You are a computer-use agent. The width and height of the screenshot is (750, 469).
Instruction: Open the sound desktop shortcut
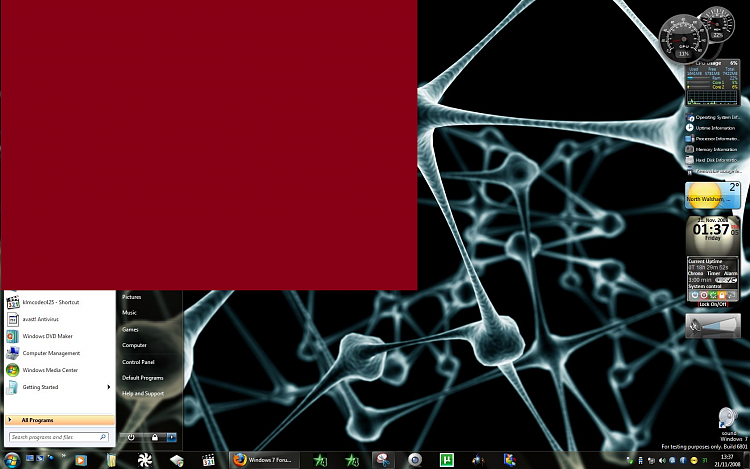pos(728,421)
